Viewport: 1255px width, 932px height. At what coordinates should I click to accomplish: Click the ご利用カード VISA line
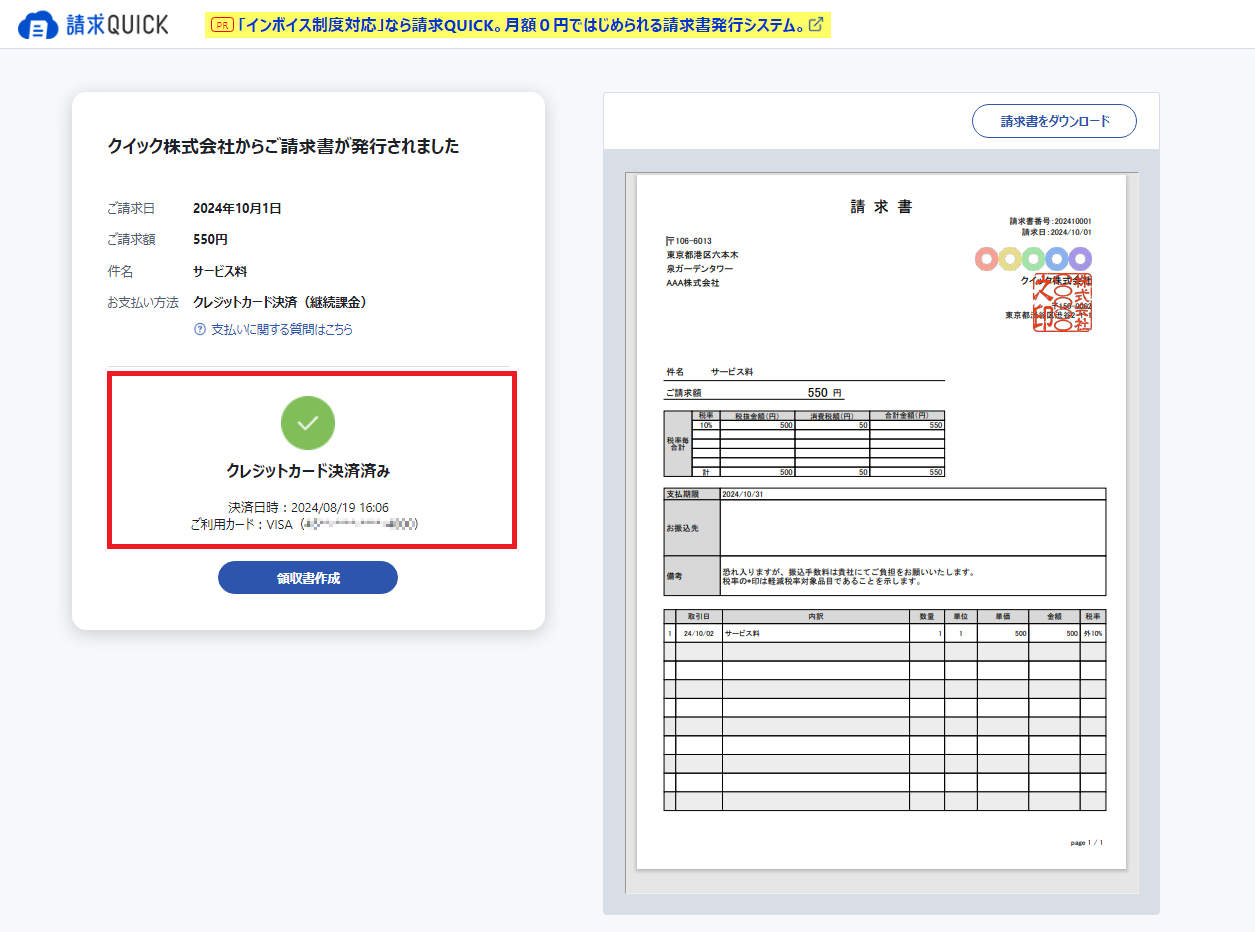pos(304,524)
